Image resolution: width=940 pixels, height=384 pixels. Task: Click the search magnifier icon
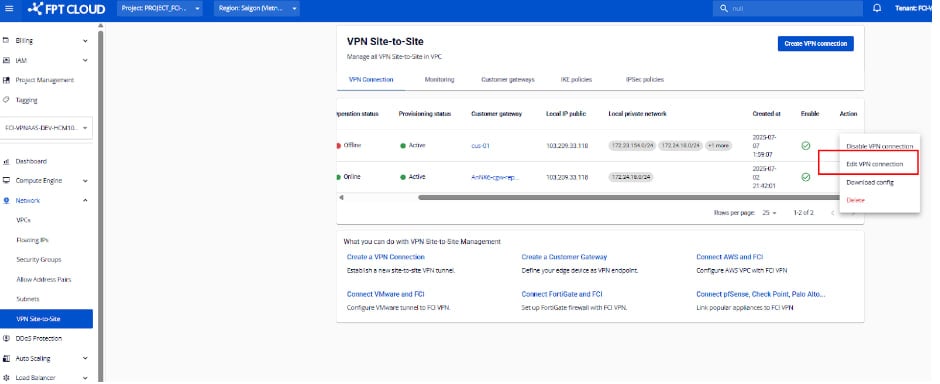[x=724, y=9]
